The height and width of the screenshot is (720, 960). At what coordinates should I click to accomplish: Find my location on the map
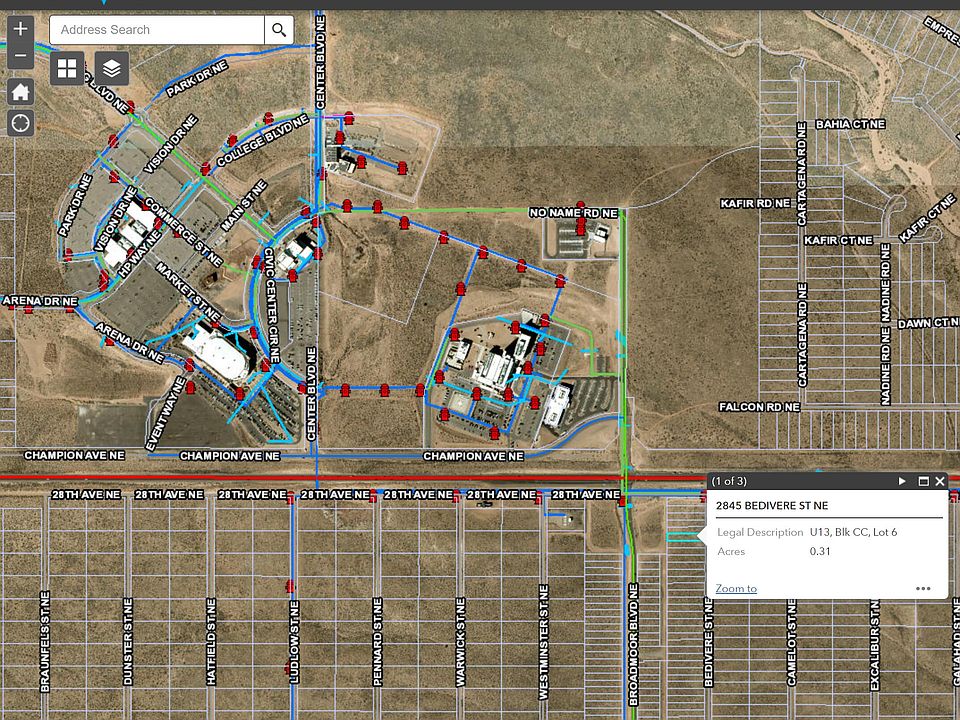pos(21,123)
